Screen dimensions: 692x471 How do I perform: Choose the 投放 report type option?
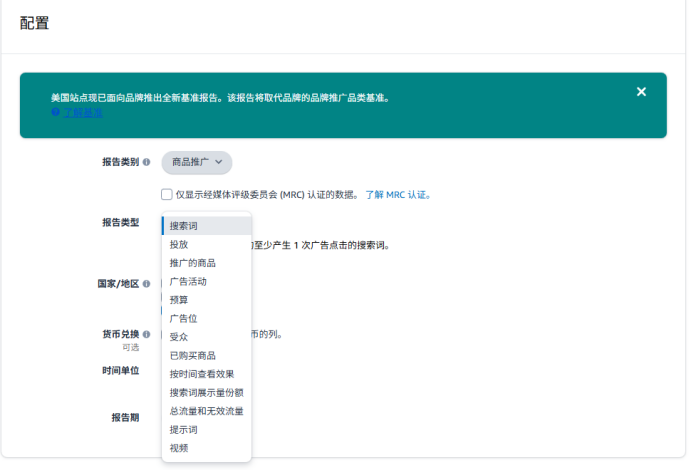pyautogui.click(x=179, y=244)
